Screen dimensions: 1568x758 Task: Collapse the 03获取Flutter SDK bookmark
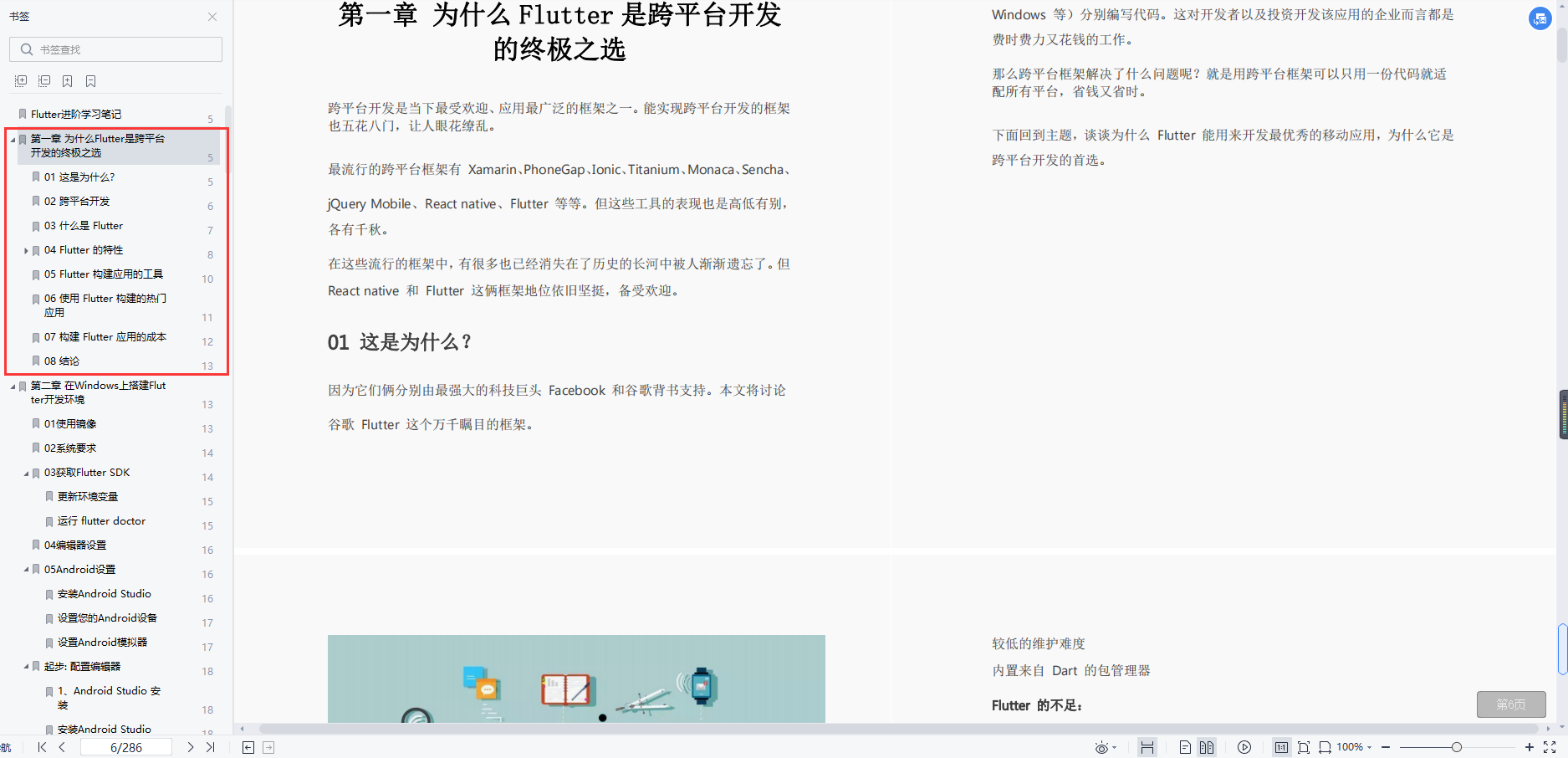pyautogui.click(x=26, y=474)
